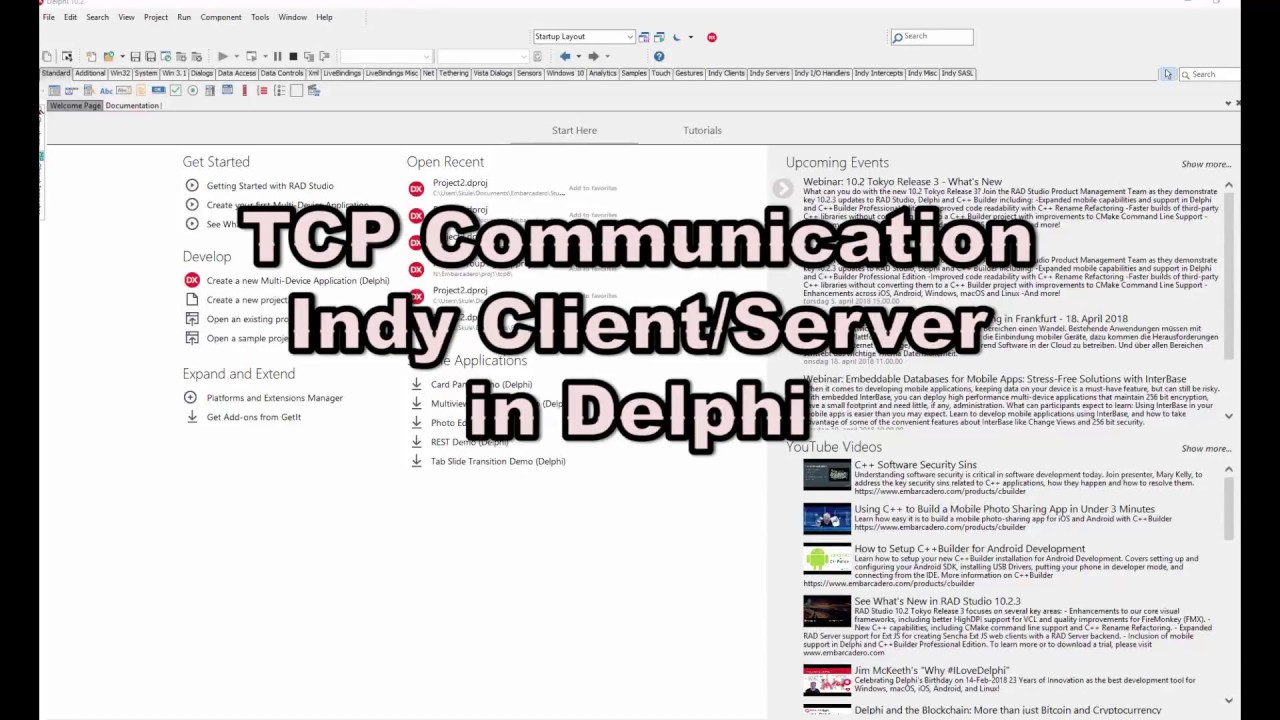This screenshot has height=720, width=1280.
Task: Switch to Indy Clients palette tab
Action: point(726,73)
